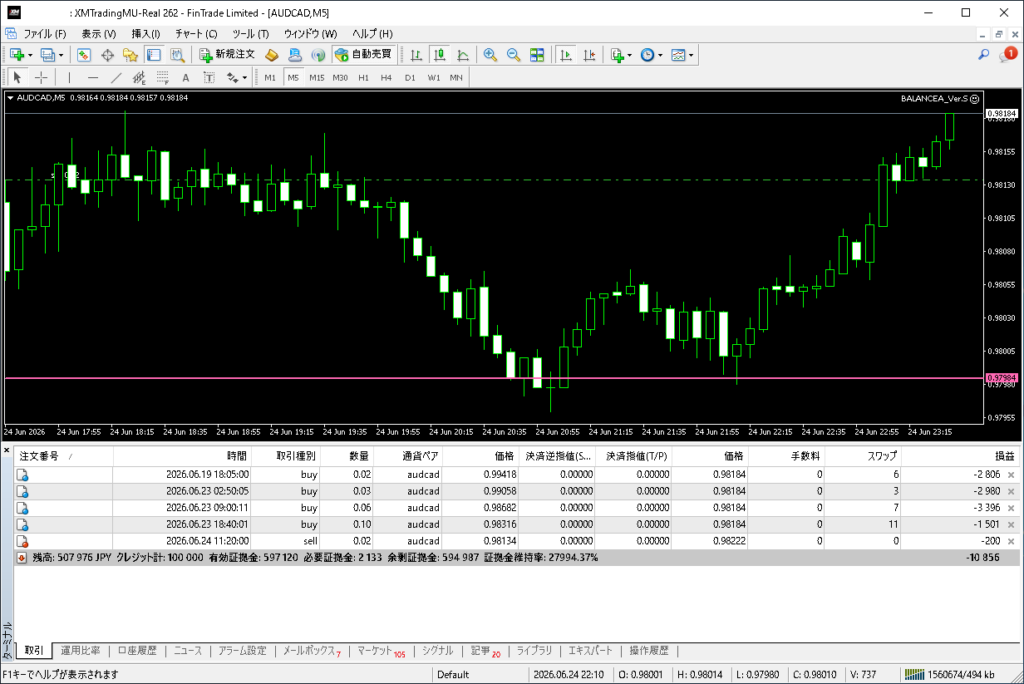This screenshot has width=1024, height=684.
Task: Expand the arrows objects dropdown
Action: [244, 78]
